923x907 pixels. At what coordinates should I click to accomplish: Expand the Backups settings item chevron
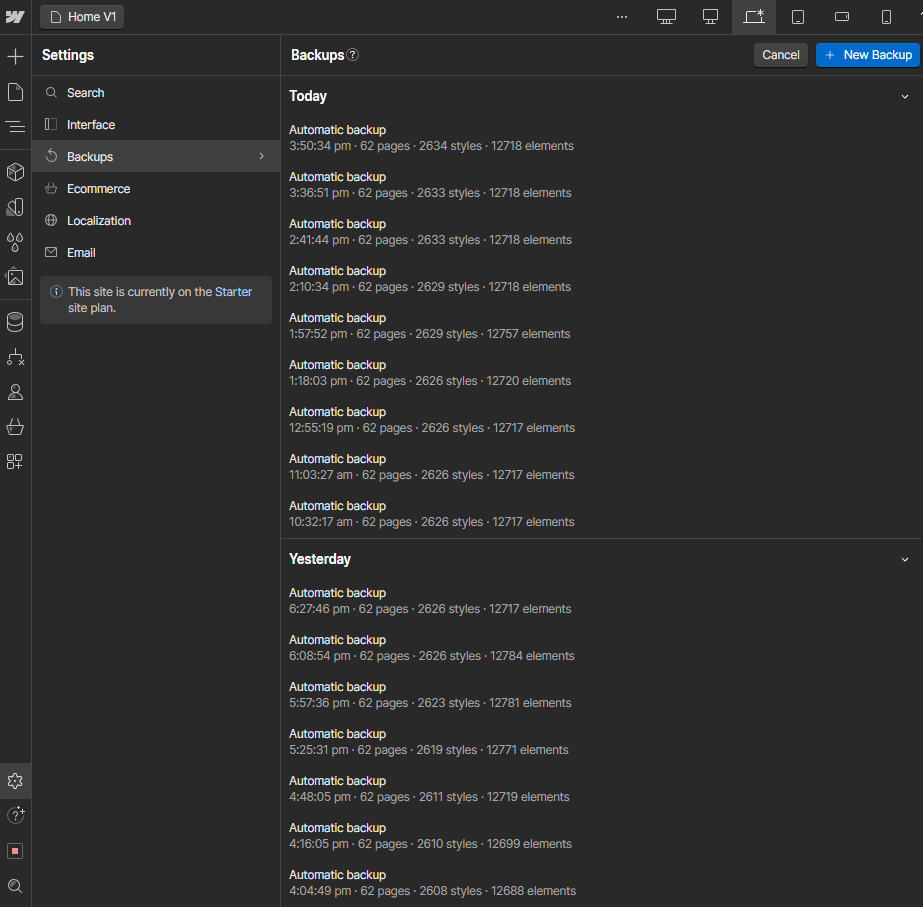coord(261,156)
